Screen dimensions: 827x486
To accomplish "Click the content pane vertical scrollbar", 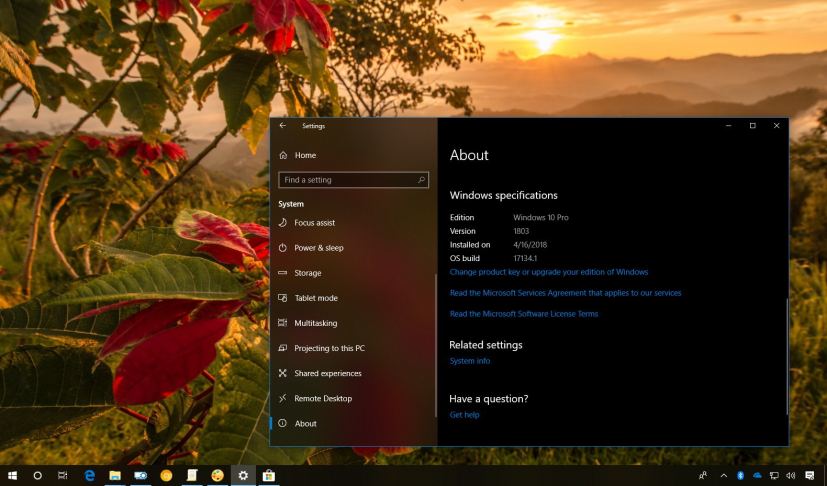I will pyautogui.click(x=787, y=356).
